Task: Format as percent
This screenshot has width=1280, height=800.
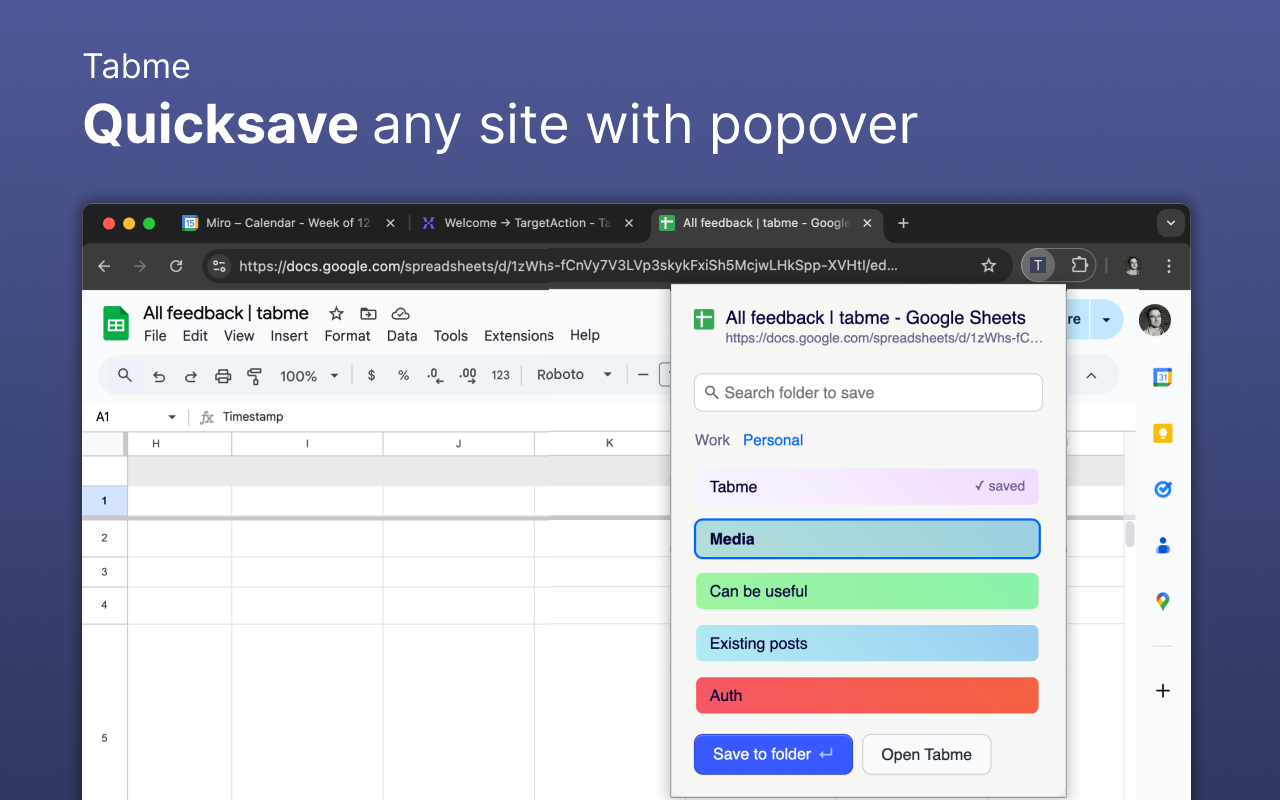Action: [x=404, y=375]
